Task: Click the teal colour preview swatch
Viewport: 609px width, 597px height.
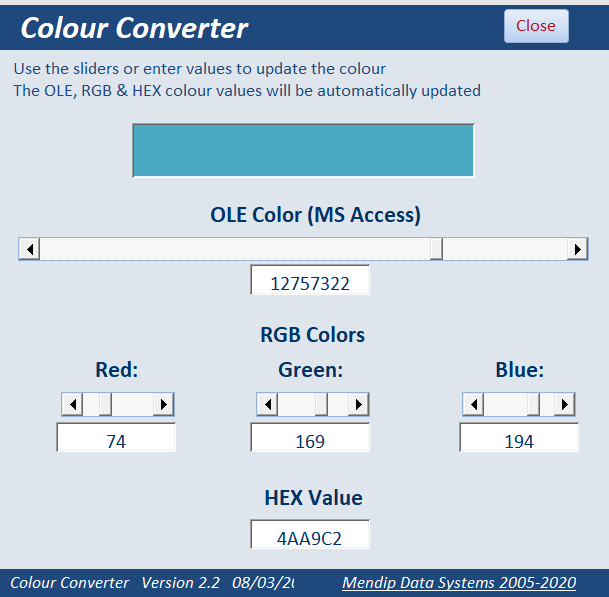Action: [x=303, y=151]
